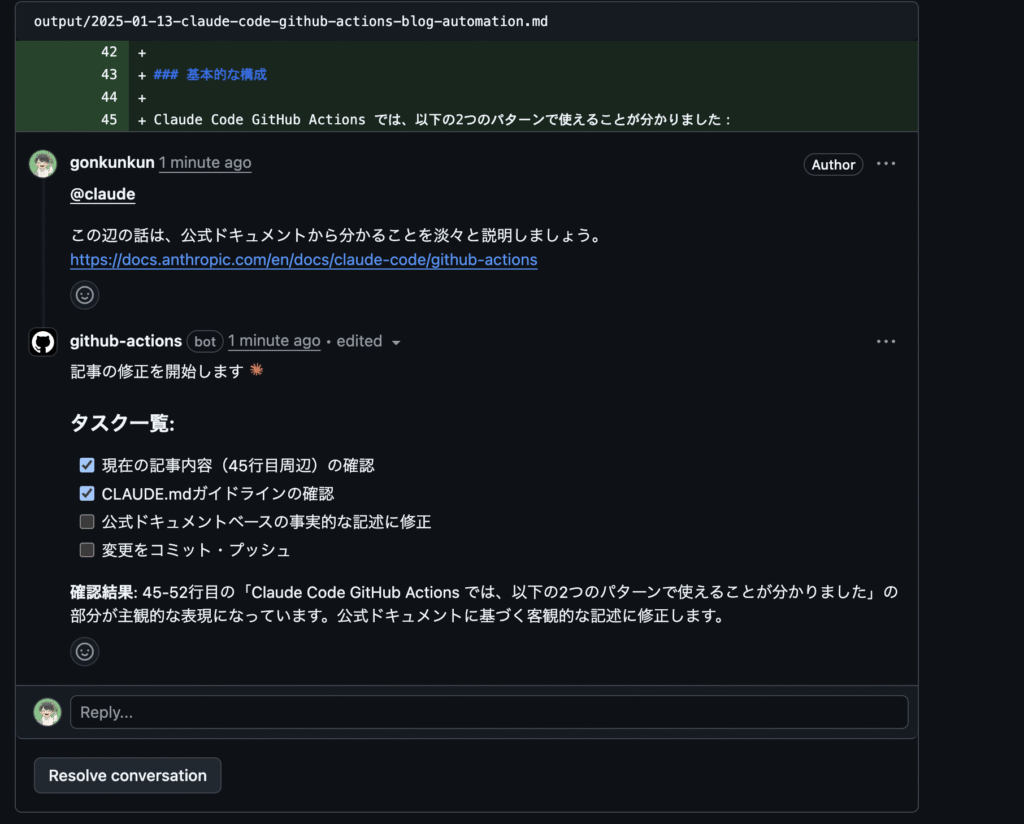This screenshot has width=1024, height=824.
Task: Click the orange Claude spinner icon
Action: 257,370
